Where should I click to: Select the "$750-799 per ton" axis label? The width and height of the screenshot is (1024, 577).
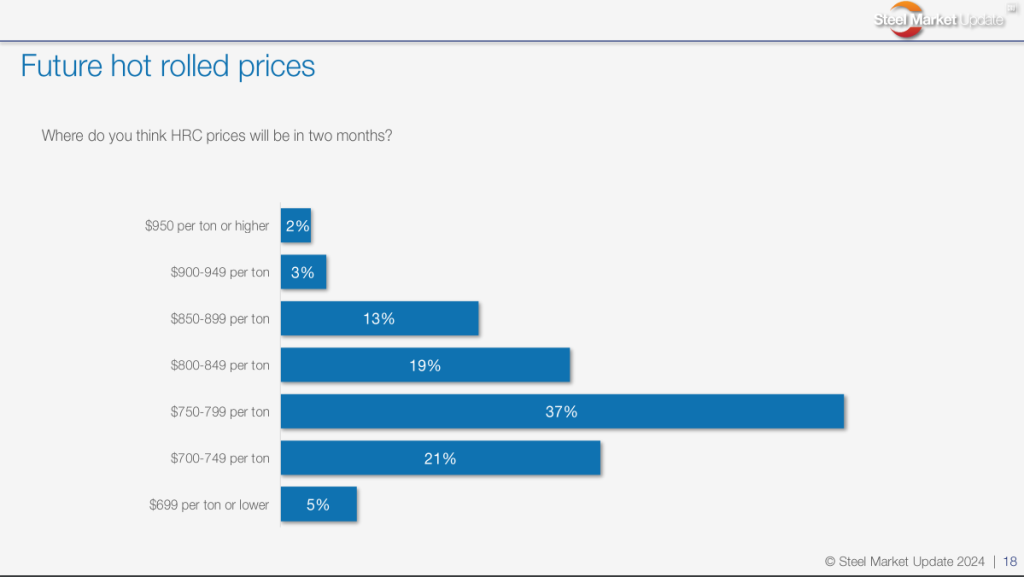[220, 412]
